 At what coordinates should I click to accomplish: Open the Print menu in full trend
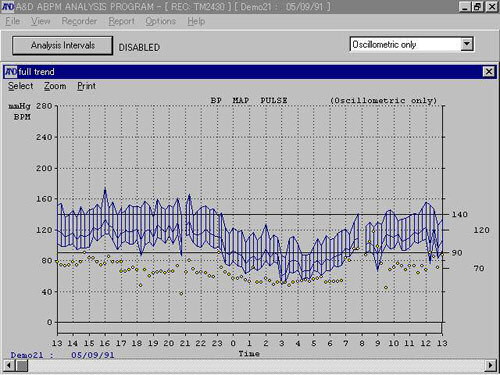(86, 86)
